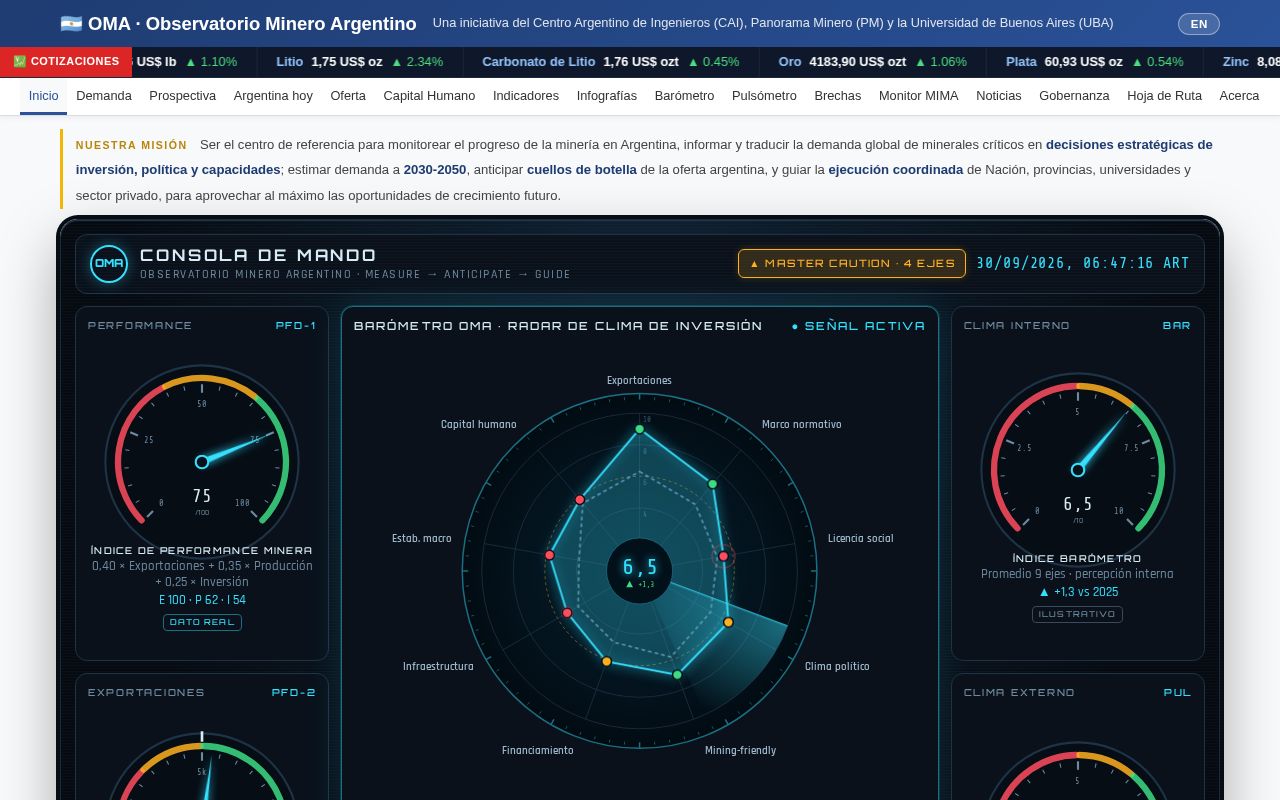Image resolution: width=1280 pixels, height=800 pixels.
Task: Select the Infraestructura radar point
Action: pos(567,613)
